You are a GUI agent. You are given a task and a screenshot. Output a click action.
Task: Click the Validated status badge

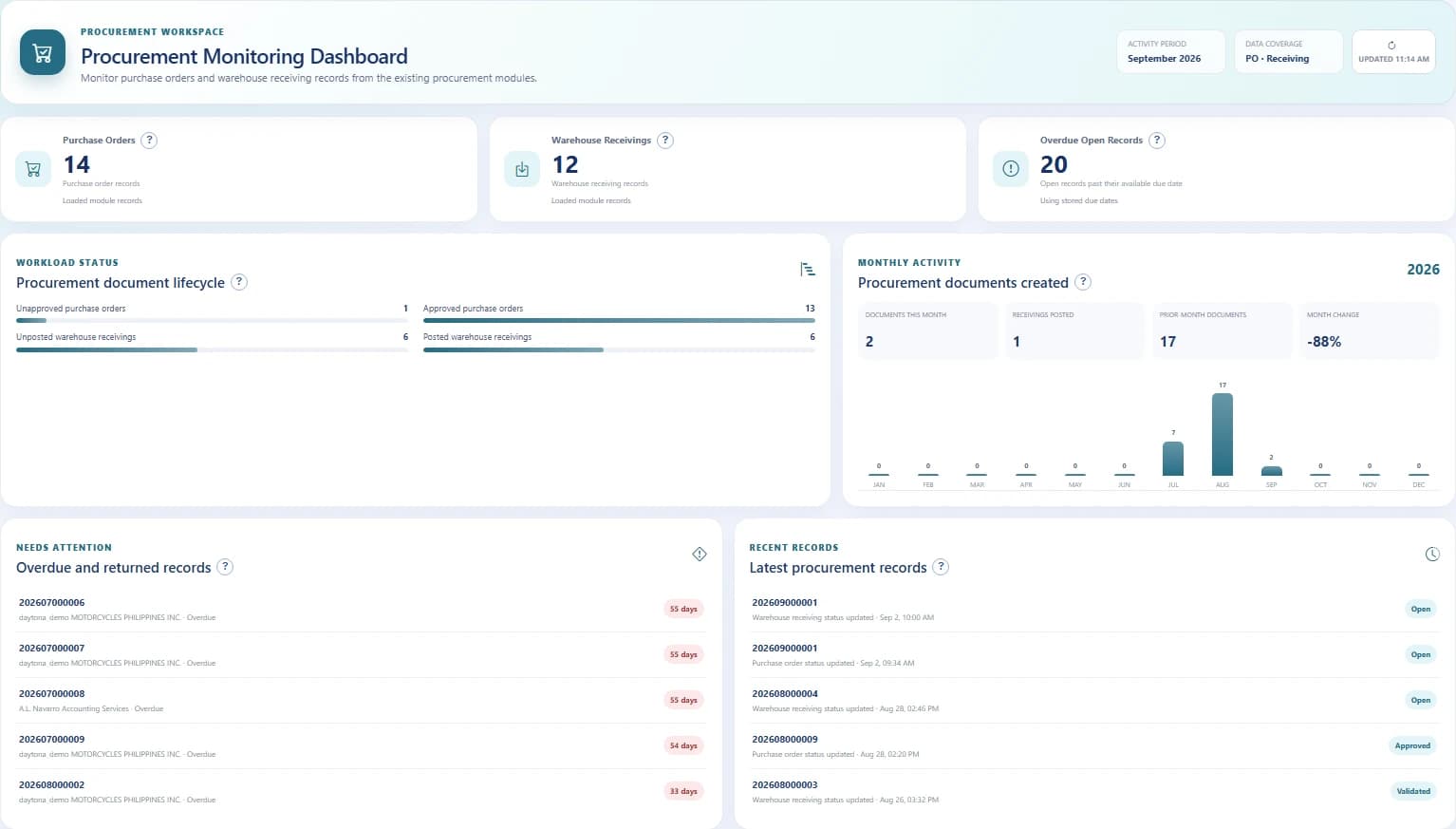coord(1413,791)
